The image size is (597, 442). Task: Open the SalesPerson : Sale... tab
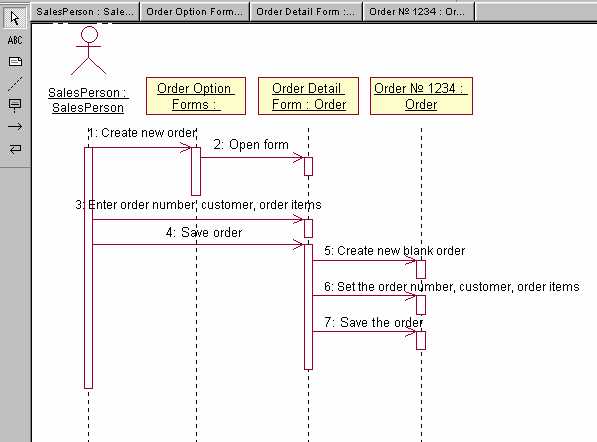[x=85, y=12]
